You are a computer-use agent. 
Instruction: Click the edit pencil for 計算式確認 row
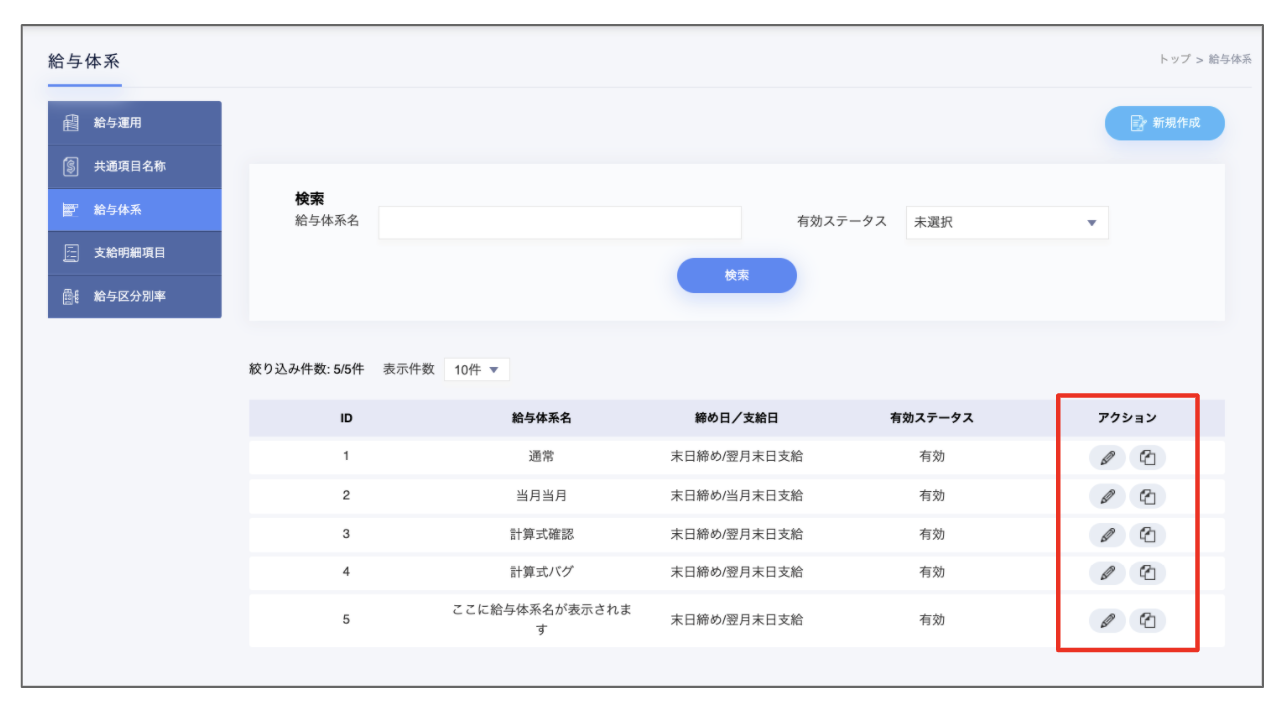[1107, 535]
